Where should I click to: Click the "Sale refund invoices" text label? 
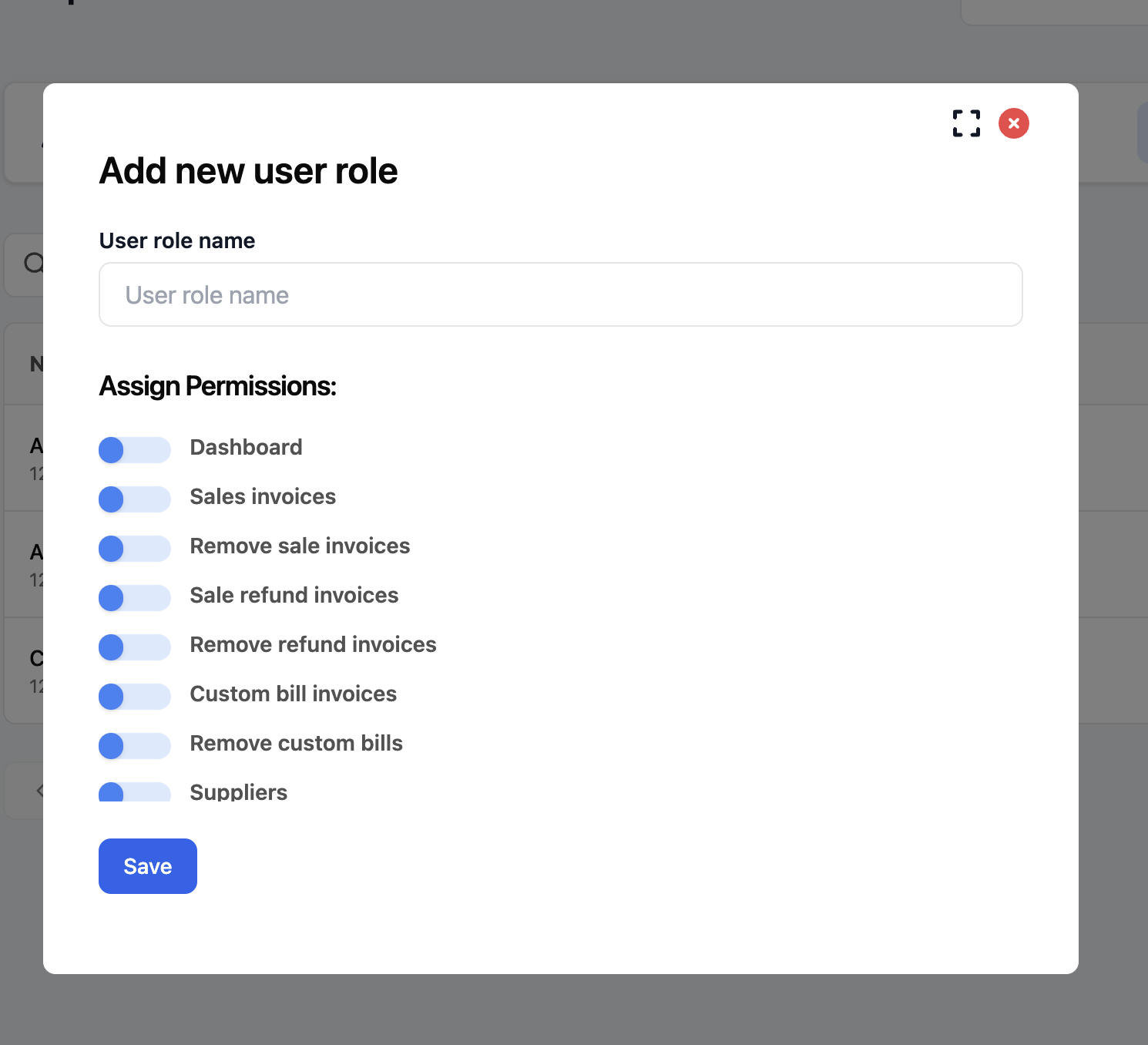pos(294,596)
